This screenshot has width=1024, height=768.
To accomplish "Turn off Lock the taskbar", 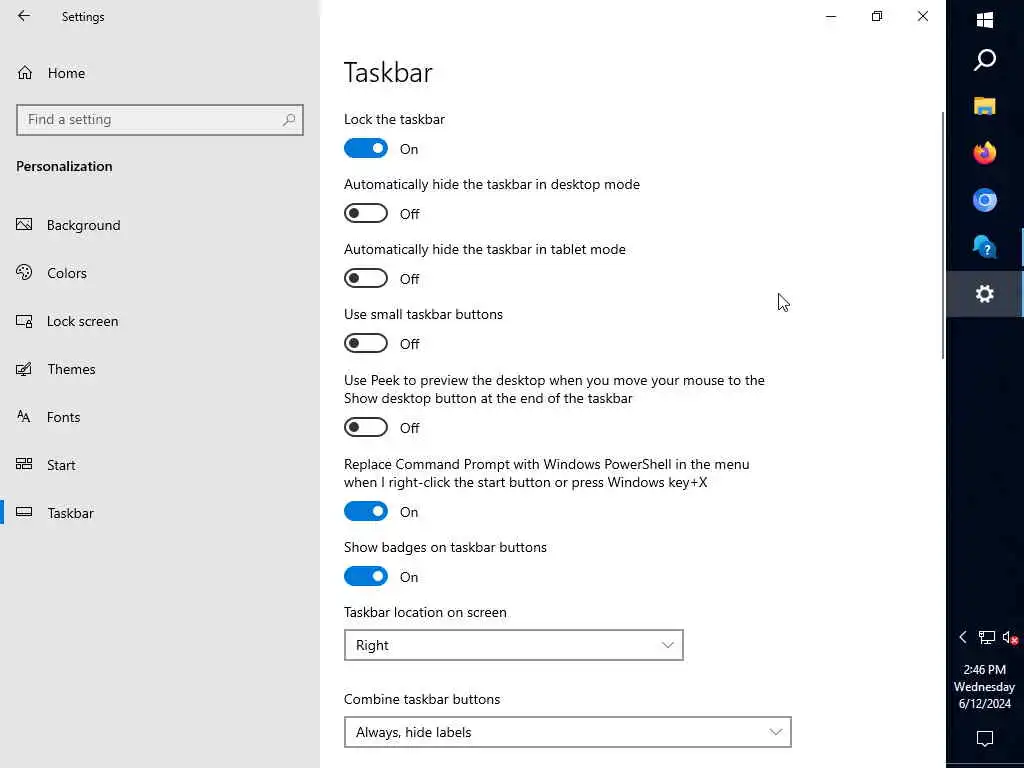I will click(x=366, y=149).
